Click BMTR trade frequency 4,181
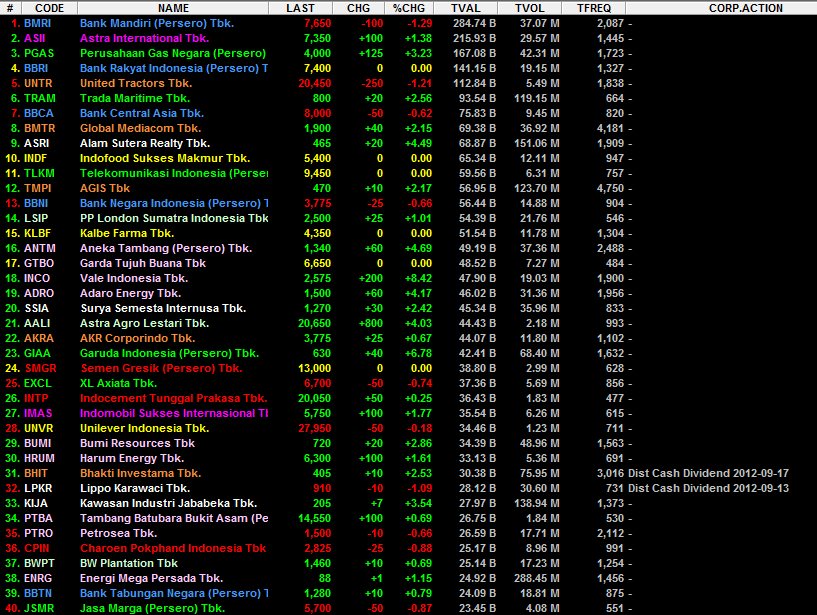Image resolution: width=817 pixels, height=615 pixels. coord(610,128)
